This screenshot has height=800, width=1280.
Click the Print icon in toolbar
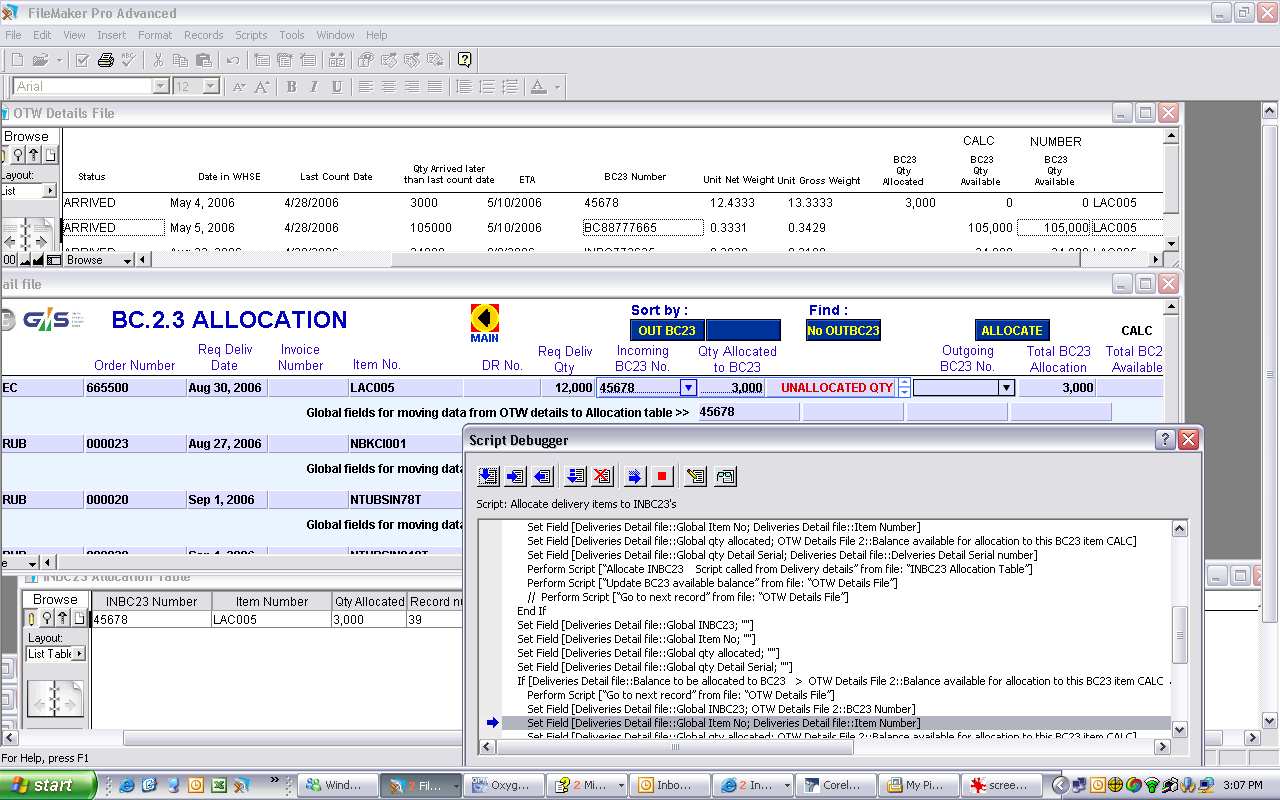106,60
